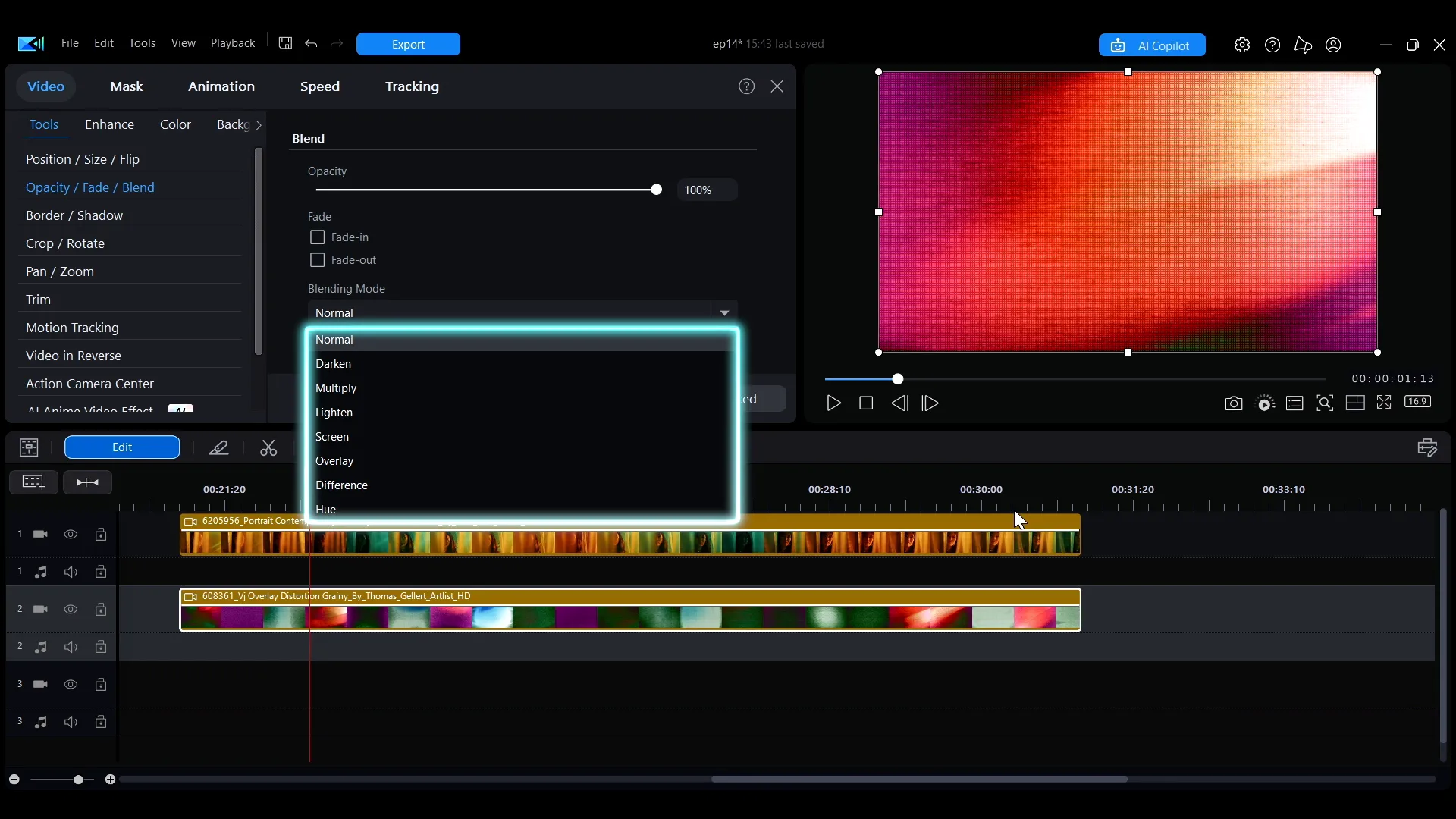Open the Color sub-tab
Screen dimensions: 1456x819
(175, 124)
